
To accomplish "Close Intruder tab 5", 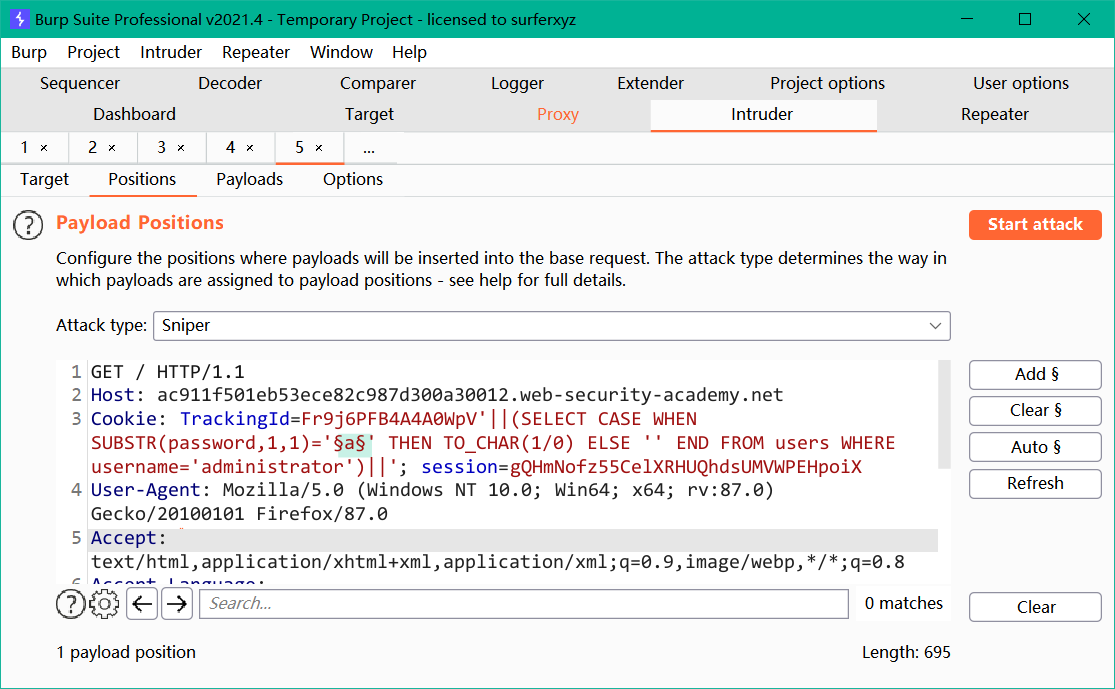I will coord(319,148).
